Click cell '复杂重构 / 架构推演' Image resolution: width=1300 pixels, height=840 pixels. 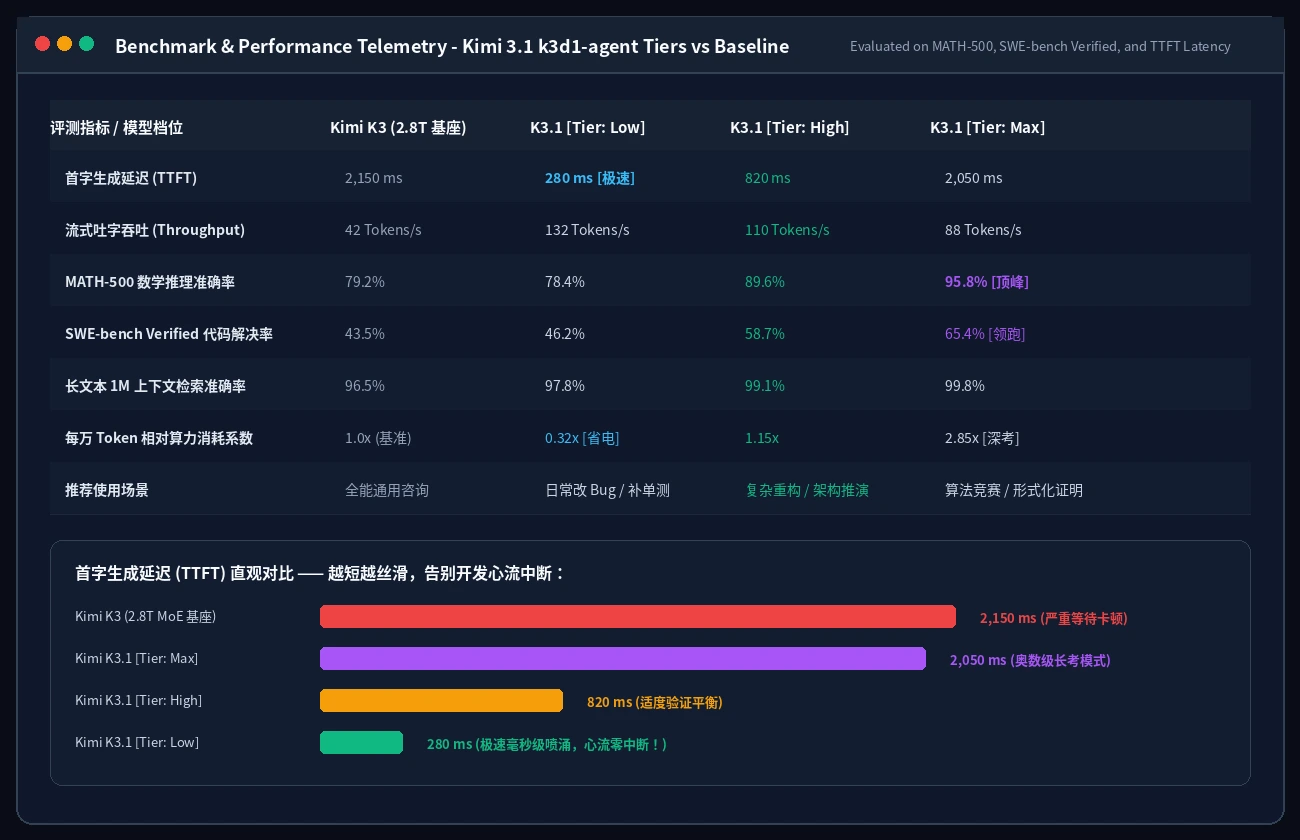[808, 490]
